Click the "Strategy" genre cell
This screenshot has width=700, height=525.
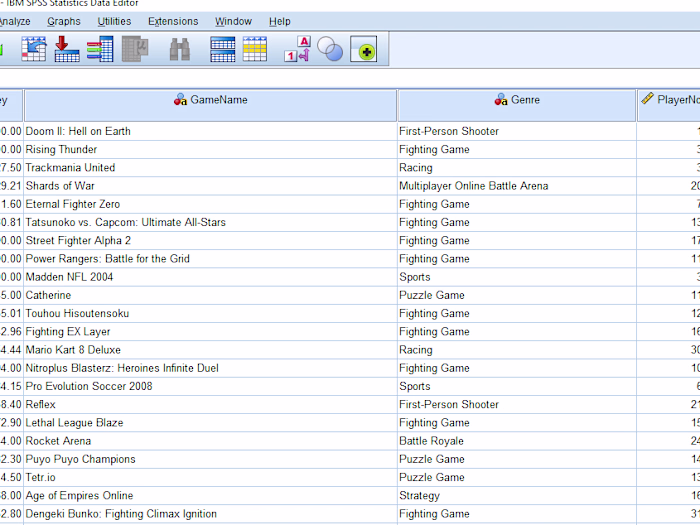[x=517, y=496]
